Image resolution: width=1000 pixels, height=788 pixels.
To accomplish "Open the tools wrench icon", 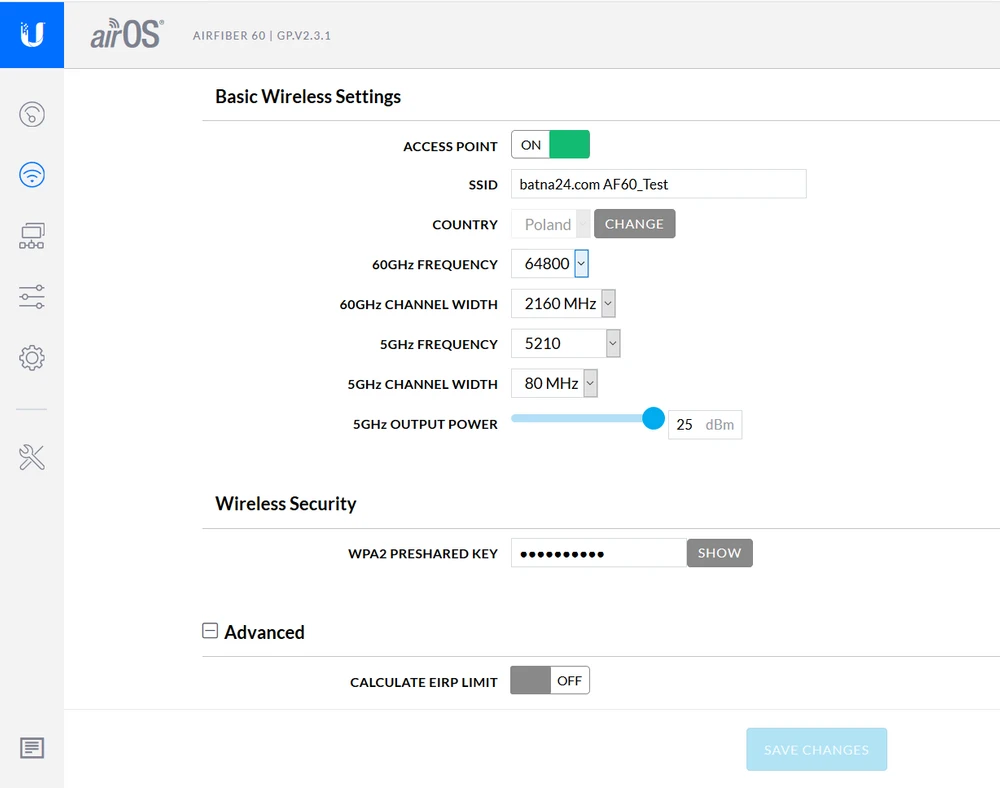I will point(32,458).
